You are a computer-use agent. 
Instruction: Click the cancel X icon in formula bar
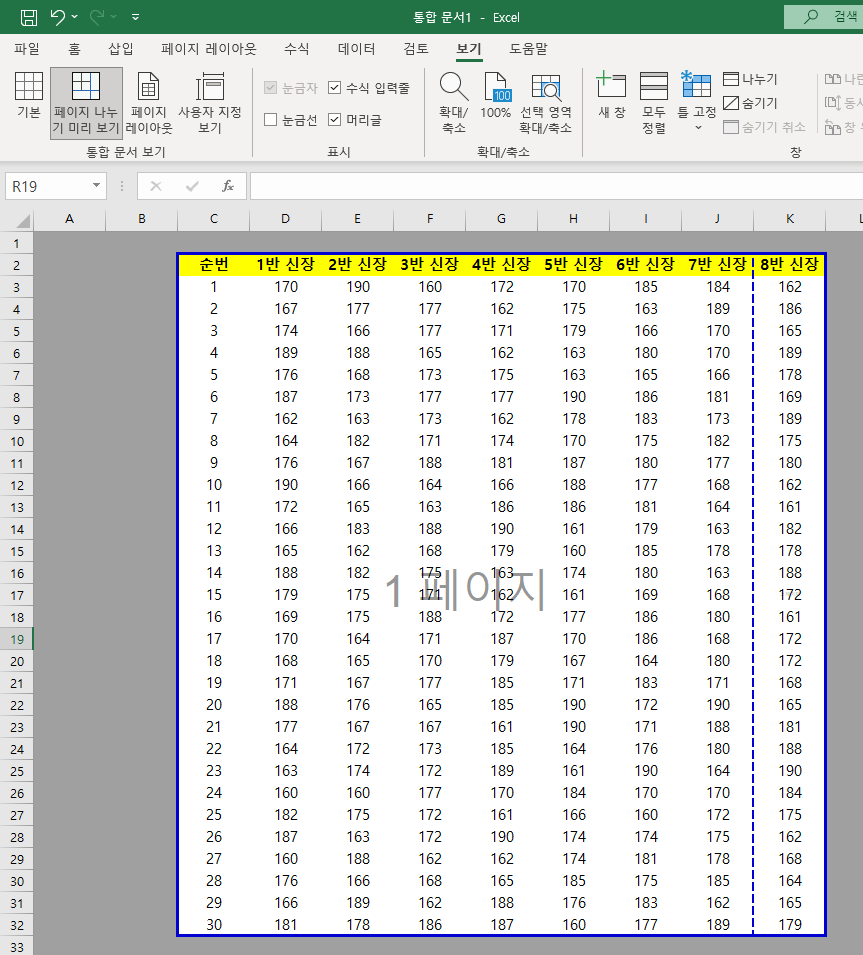tap(156, 186)
